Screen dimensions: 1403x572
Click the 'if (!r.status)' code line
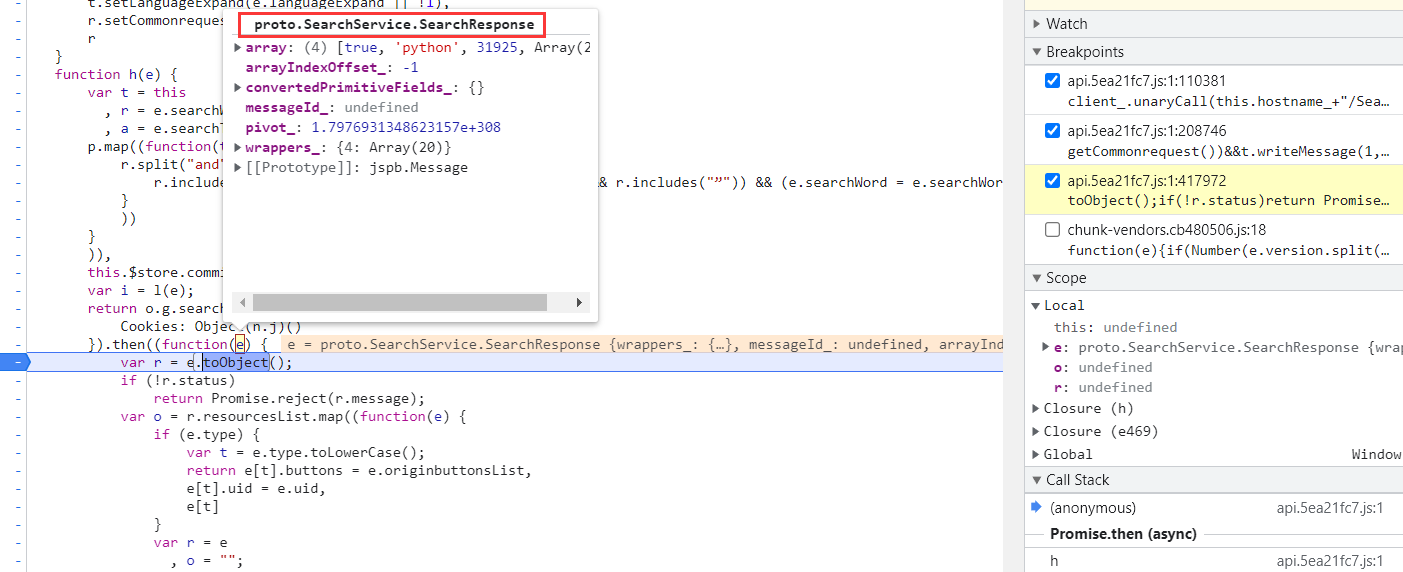tap(177, 380)
